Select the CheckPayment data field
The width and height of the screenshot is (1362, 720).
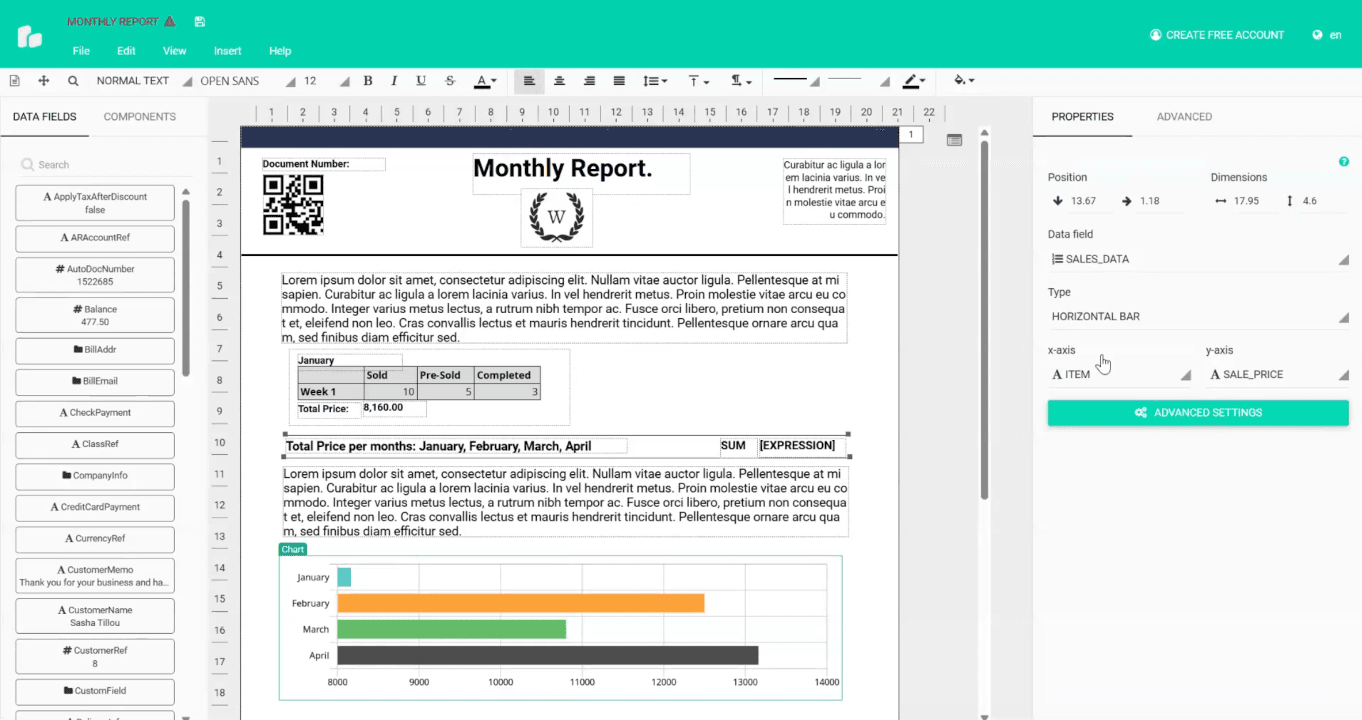click(95, 413)
